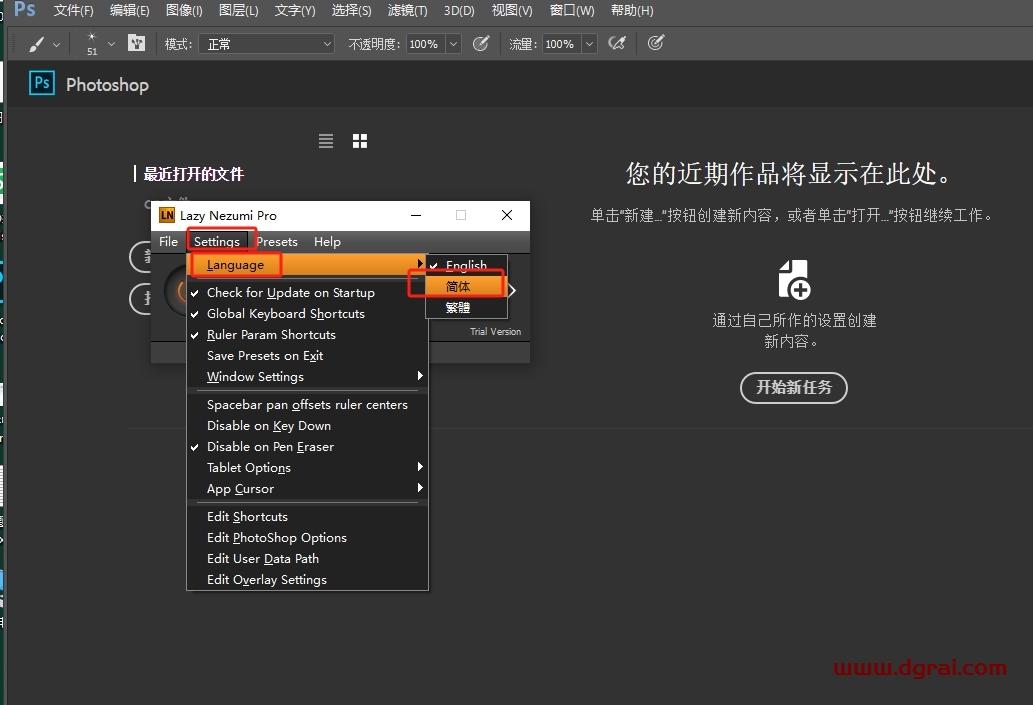Toggle Check for Update on Startup
Viewport: 1033px width, 705px height.
pos(308,293)
